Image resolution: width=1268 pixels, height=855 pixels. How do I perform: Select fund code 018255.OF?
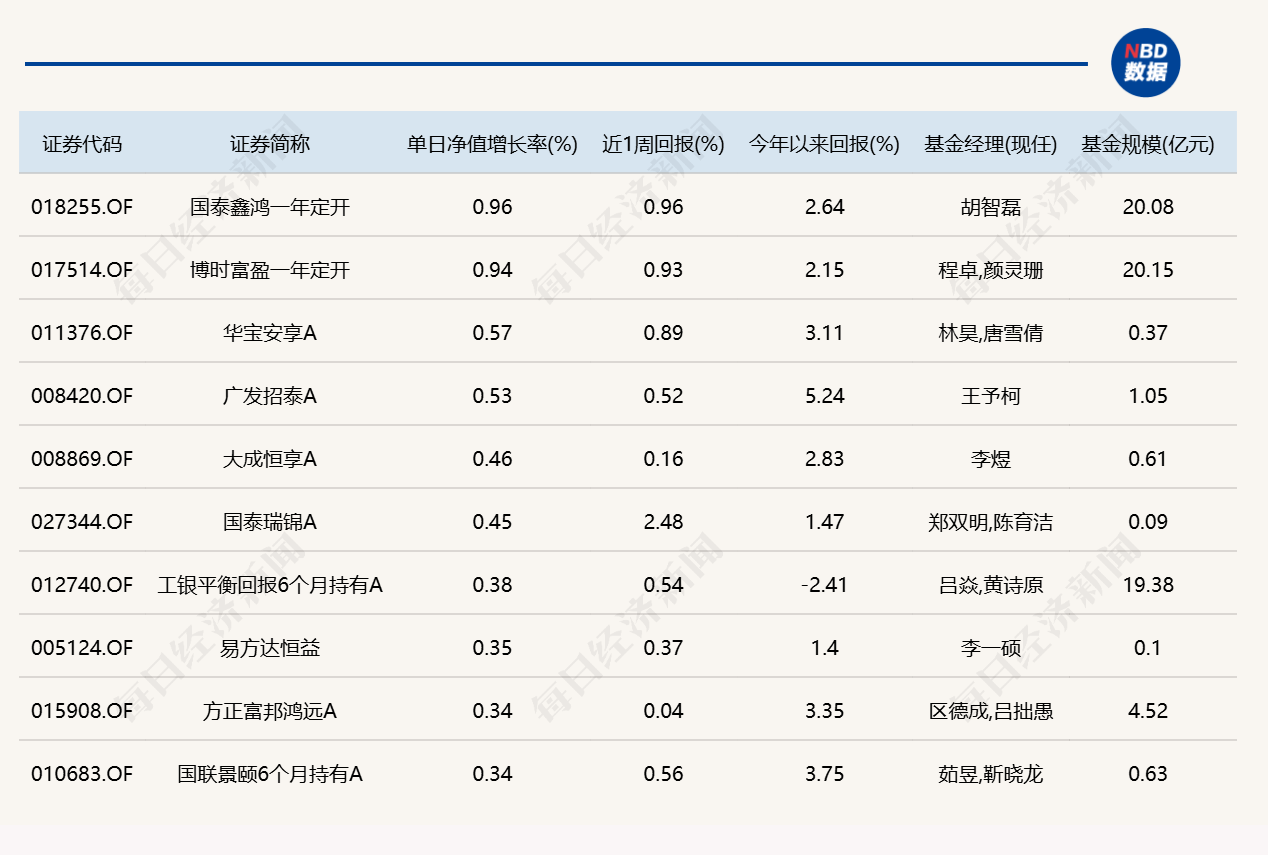82,207
